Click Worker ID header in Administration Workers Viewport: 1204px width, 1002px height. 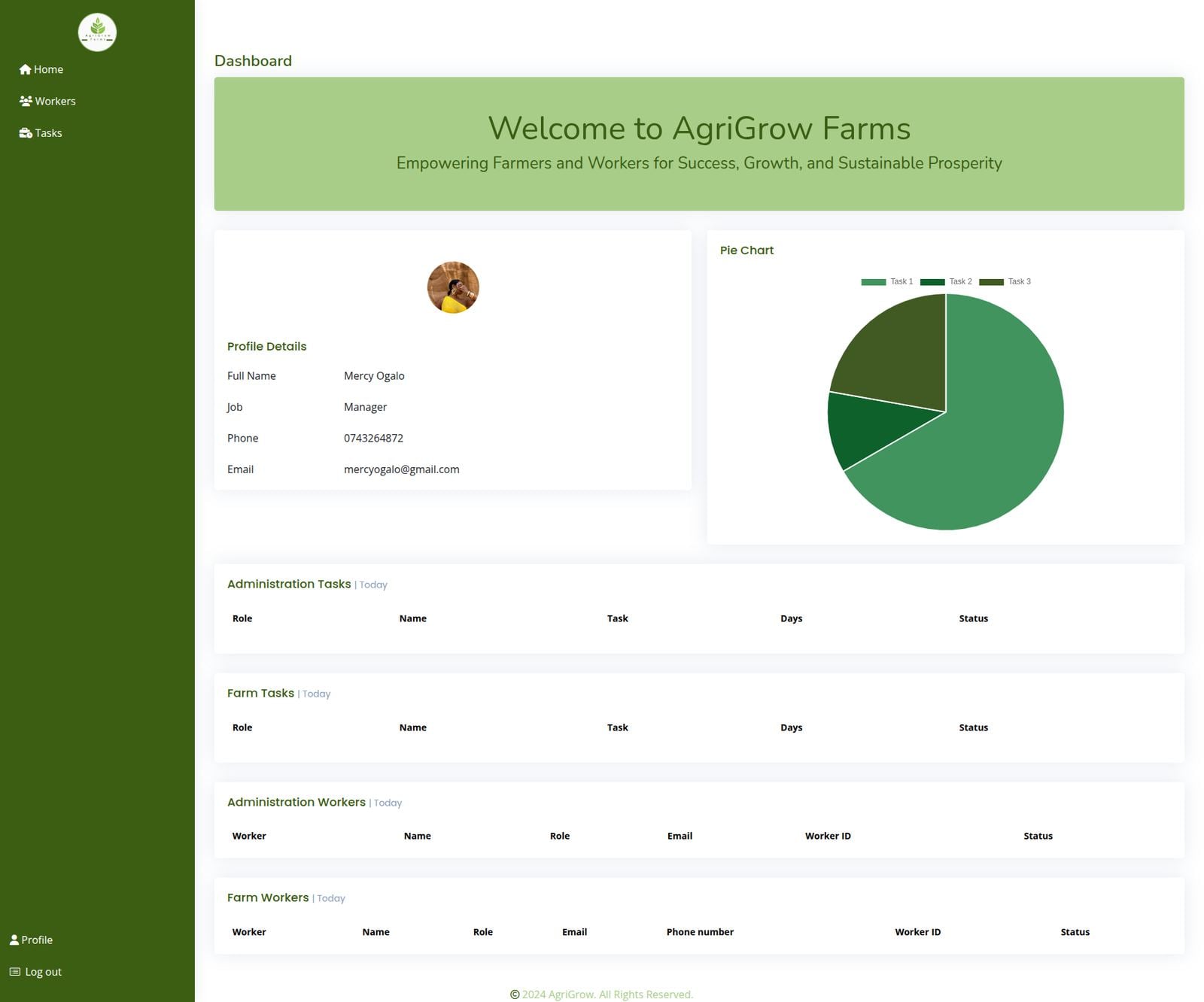coord(828,837)
